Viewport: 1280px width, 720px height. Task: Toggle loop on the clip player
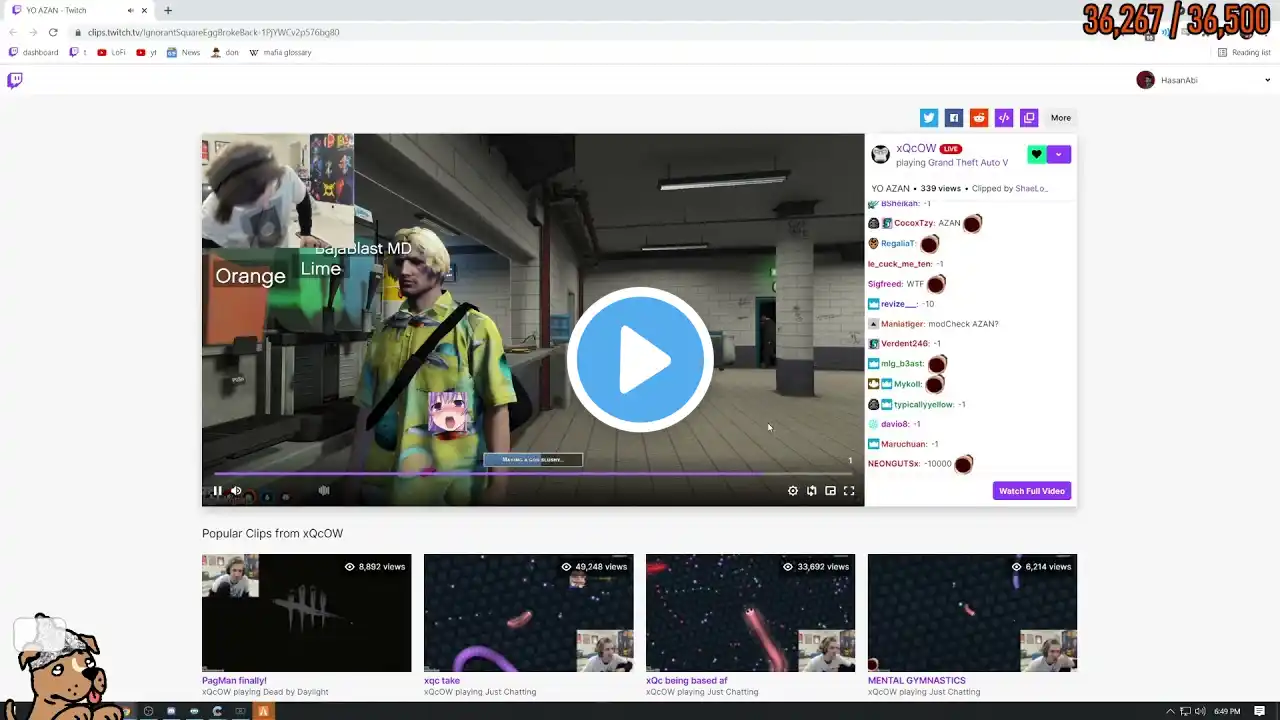(x=812, y=491)
